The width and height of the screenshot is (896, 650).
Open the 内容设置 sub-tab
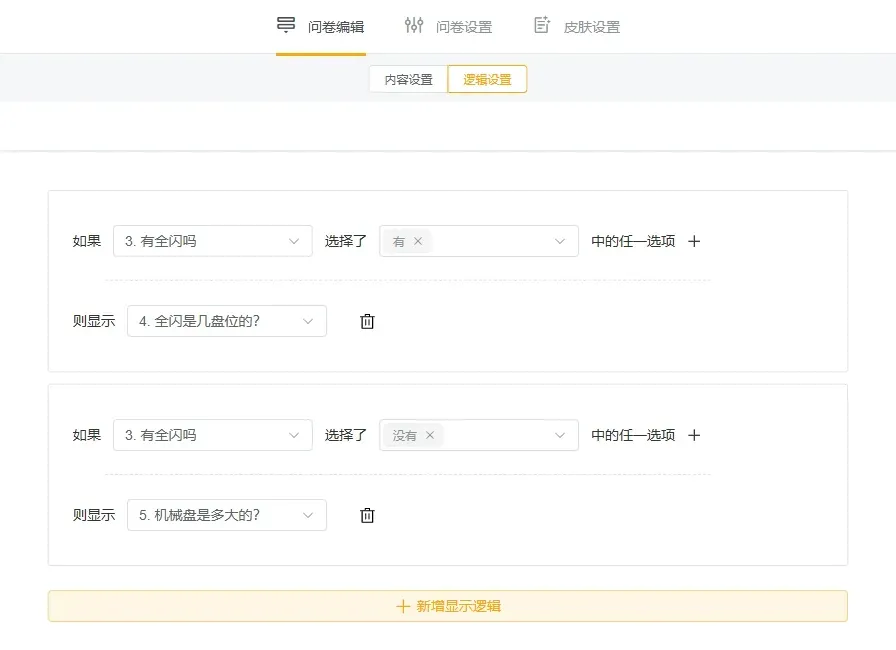tap(409, 80)
